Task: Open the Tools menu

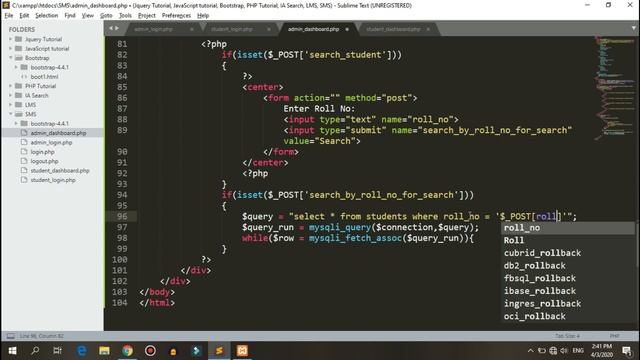Action: click(x=125, y=16)
